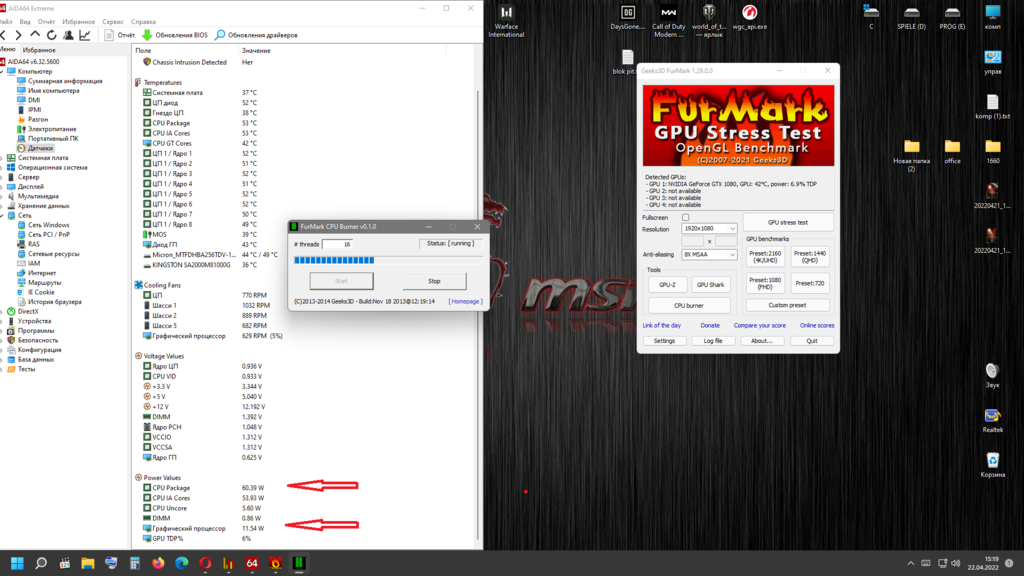Switch to the Меню tab above tree
The height and width of the screenshot is (576, 1024).
pos(7,50)
